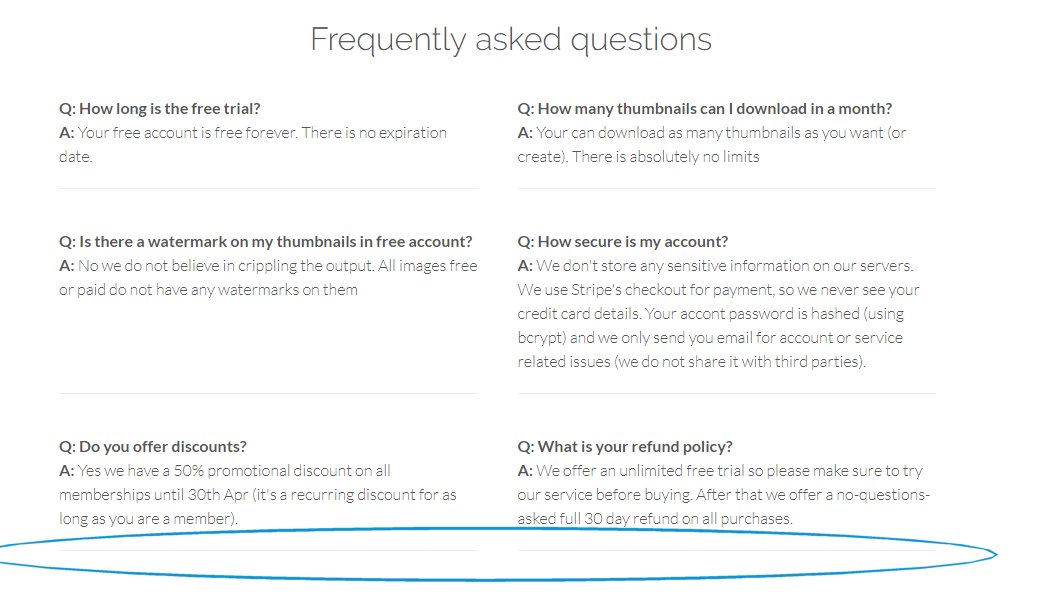Click the 30 day refund answer text
This screenshot has width=1038, height=600.
[724, 495]
